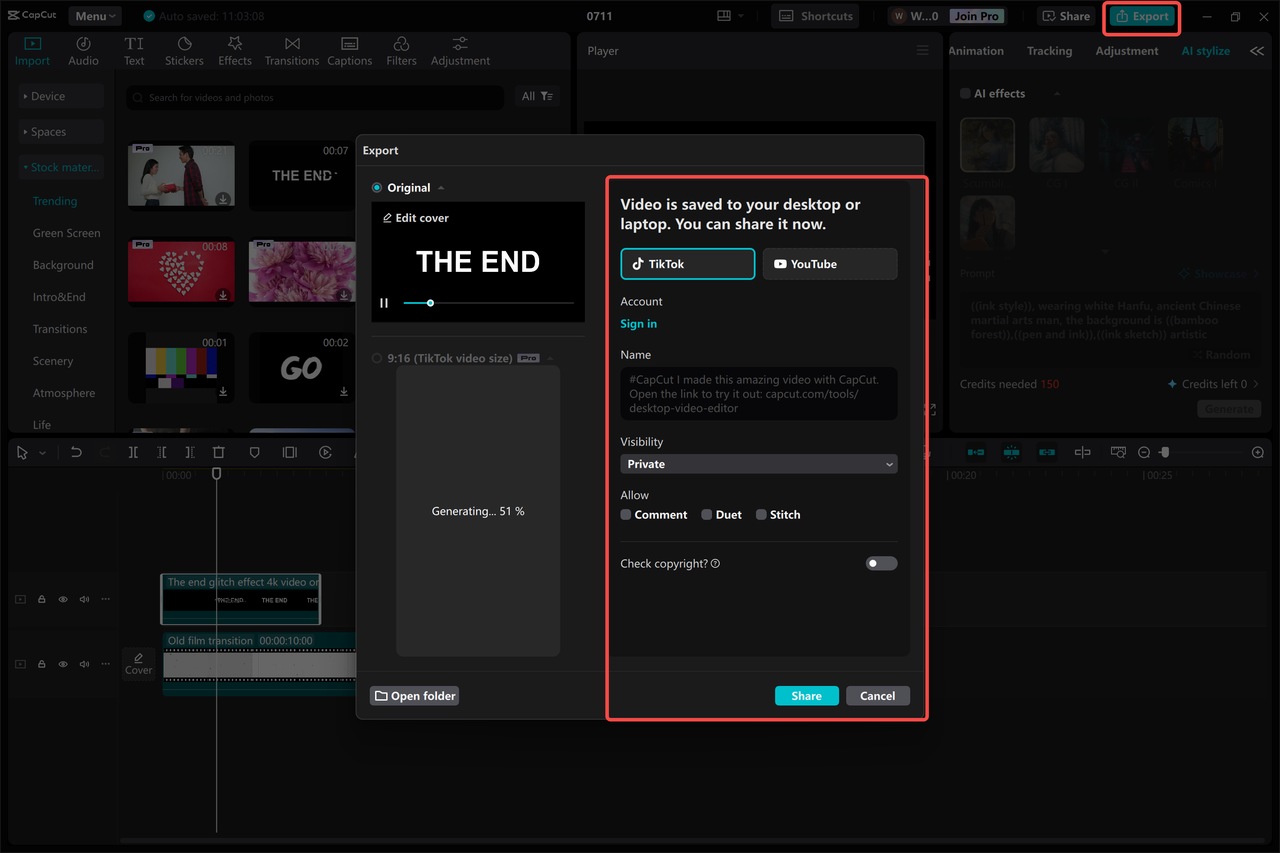Screen dimensions: 1280x853
Task: Open the Transitions panel
Action: (x=291, y=50)
